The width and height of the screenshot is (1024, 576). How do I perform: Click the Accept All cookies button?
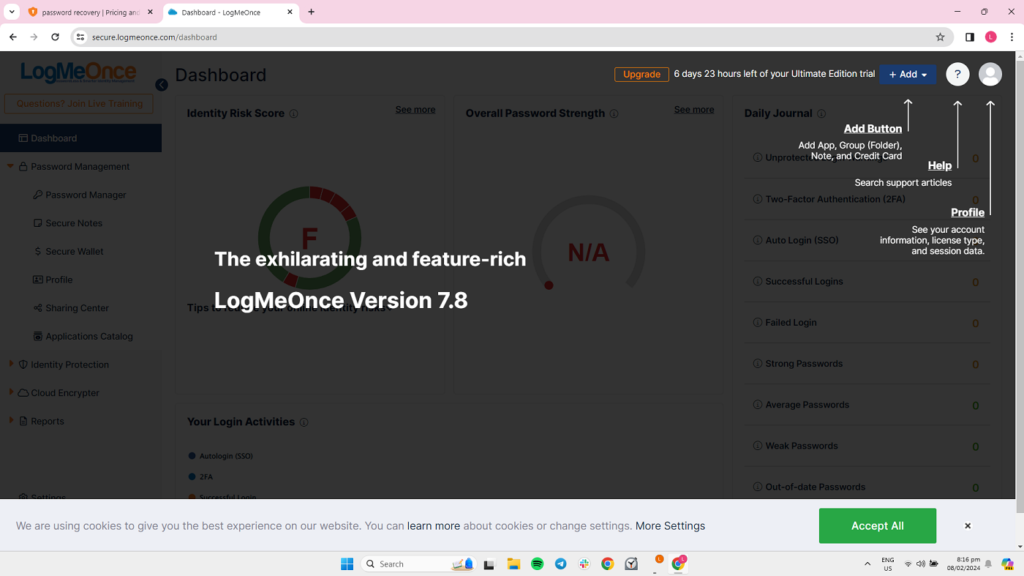pos(877,526)
